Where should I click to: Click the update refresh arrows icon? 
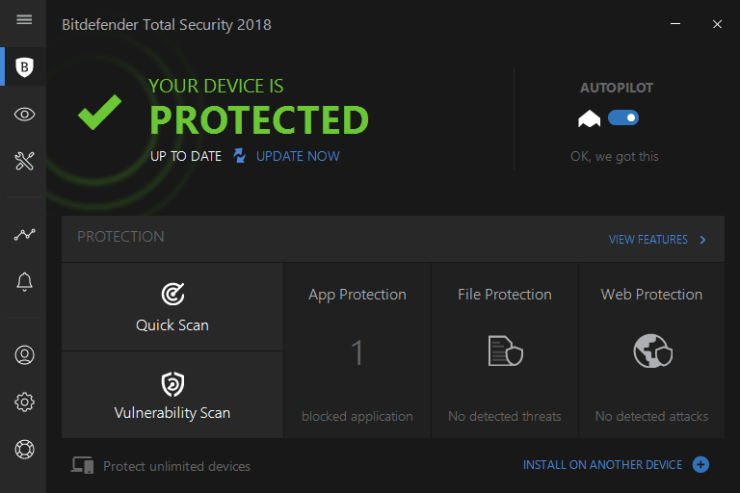pos(240,156)
